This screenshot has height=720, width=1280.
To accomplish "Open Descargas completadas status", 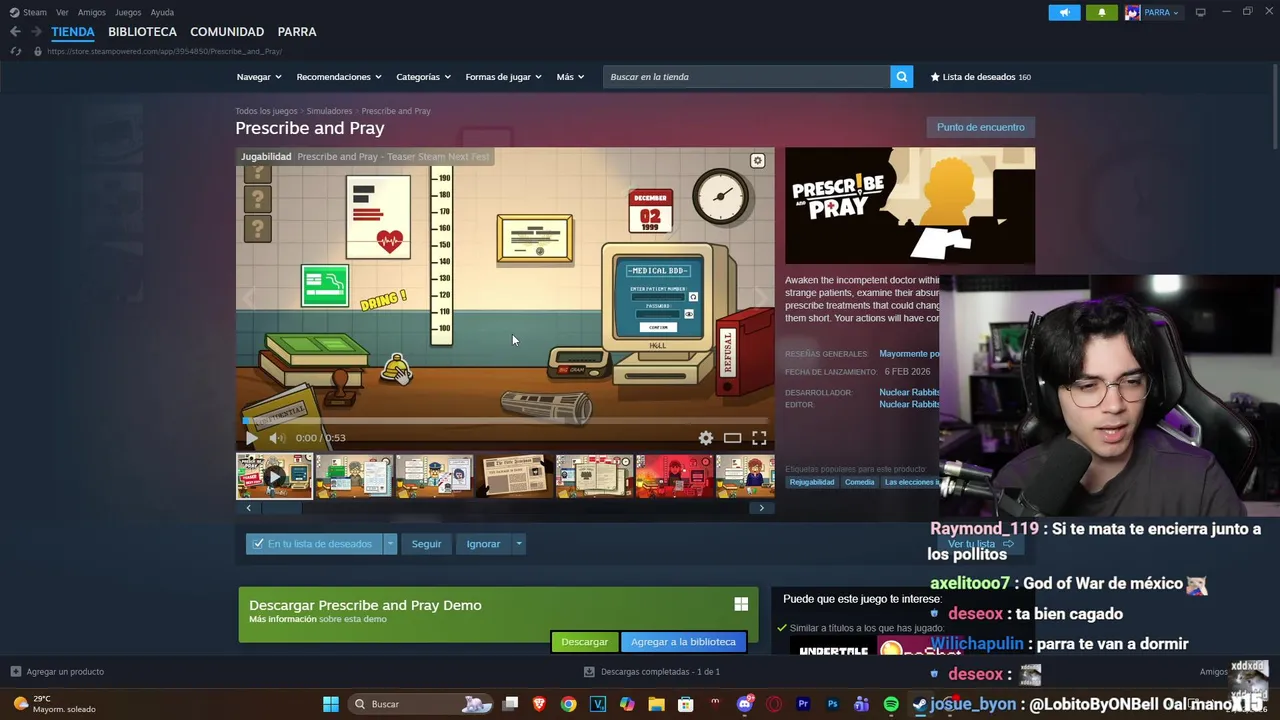I will (651, 672).
